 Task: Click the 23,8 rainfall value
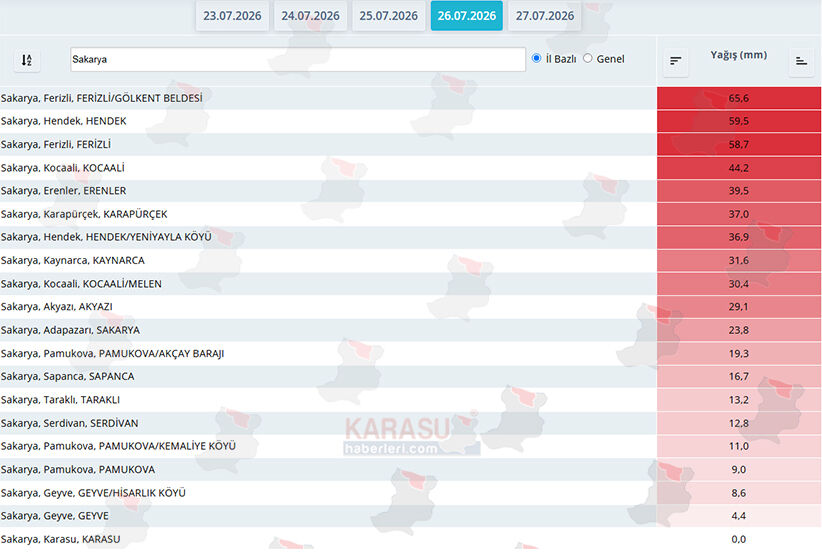coord(739,330)
